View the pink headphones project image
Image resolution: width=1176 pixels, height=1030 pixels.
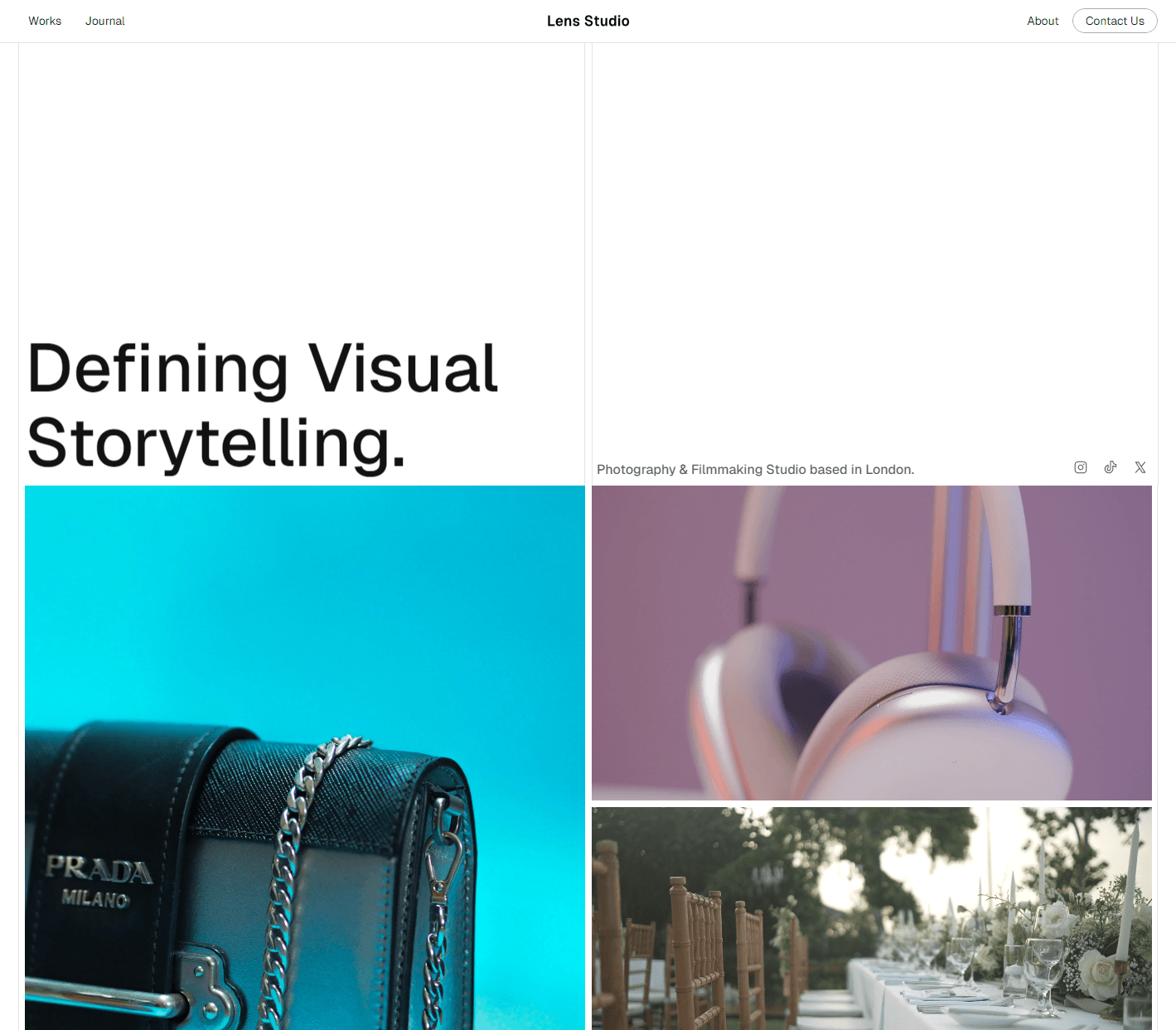click(x=872, y=643)
